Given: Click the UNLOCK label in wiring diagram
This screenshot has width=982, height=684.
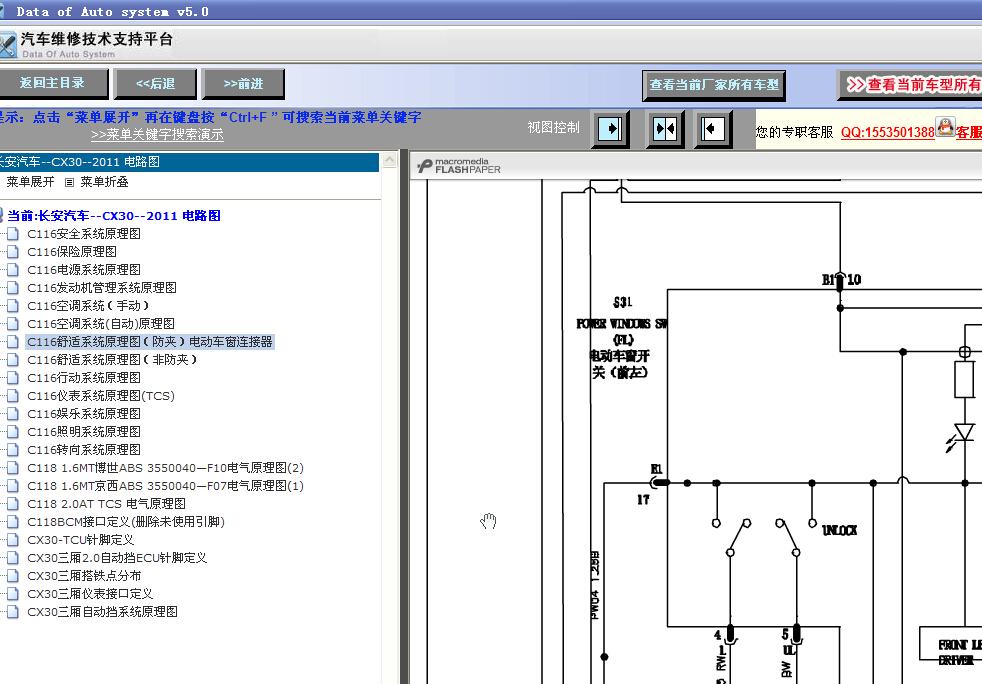Looking at the screenshot, I should pos(839,531).
